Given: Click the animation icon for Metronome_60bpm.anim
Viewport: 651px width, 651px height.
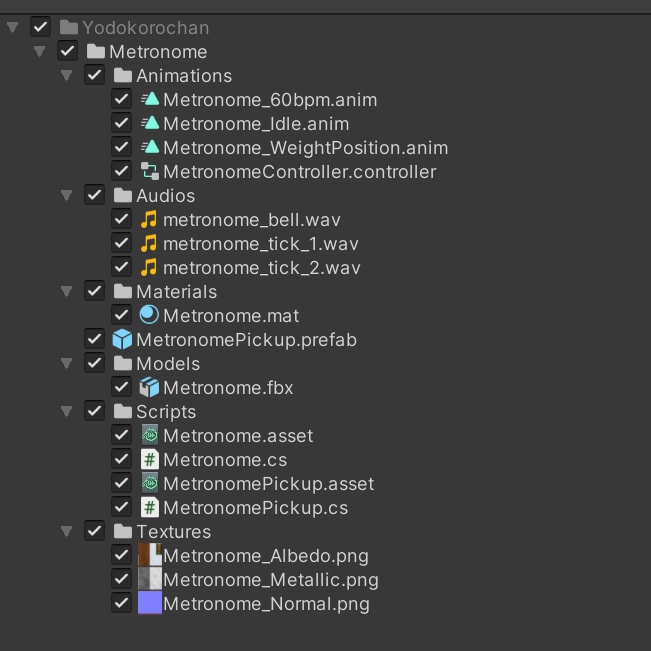Looking at the screenshot, I should [150, 100].
